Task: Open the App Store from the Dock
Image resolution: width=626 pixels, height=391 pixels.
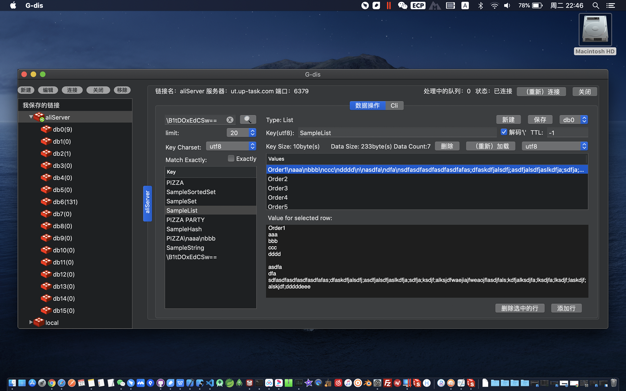Action: (x=32, y=383)
